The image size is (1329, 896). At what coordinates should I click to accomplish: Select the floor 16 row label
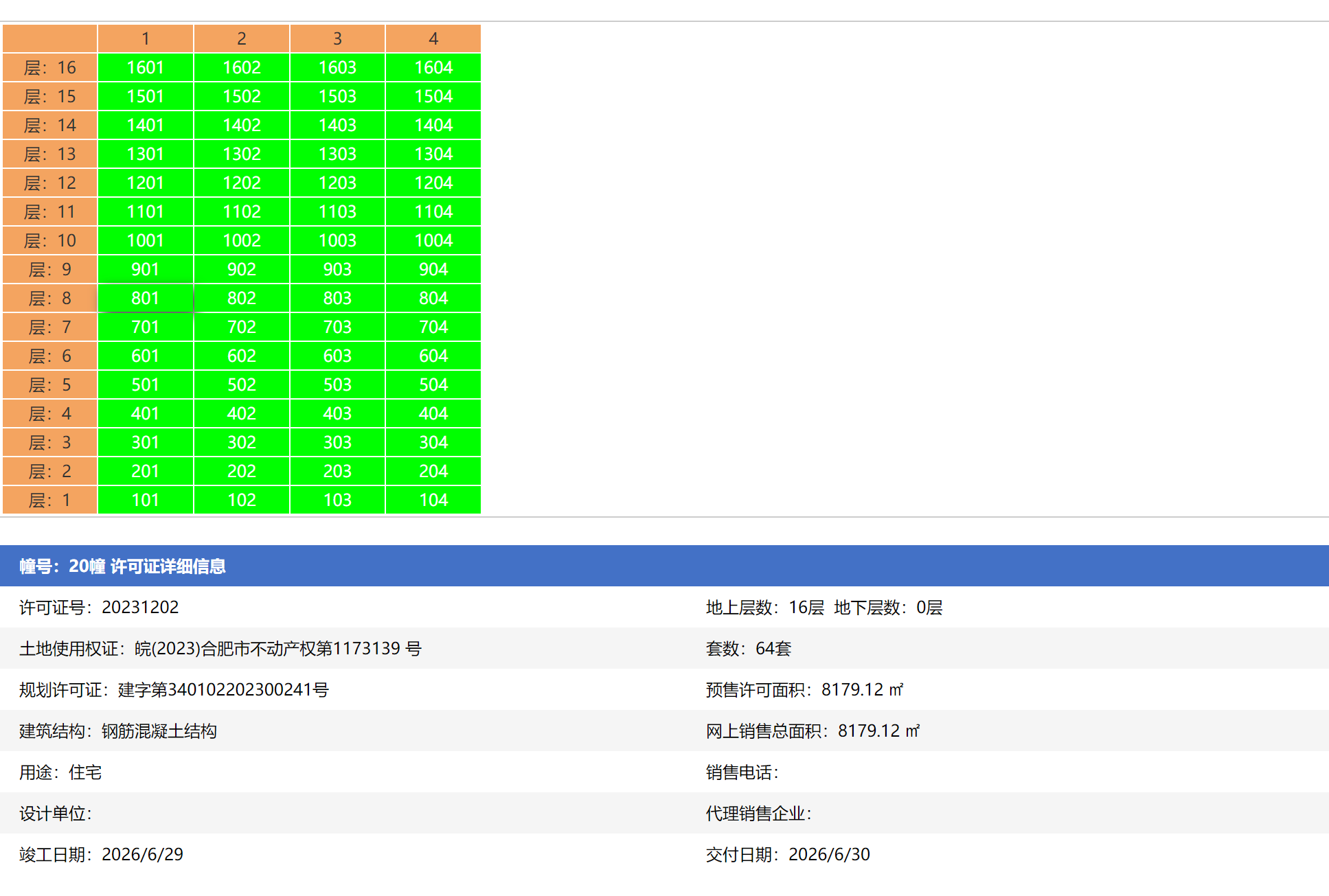pos(49,67)
